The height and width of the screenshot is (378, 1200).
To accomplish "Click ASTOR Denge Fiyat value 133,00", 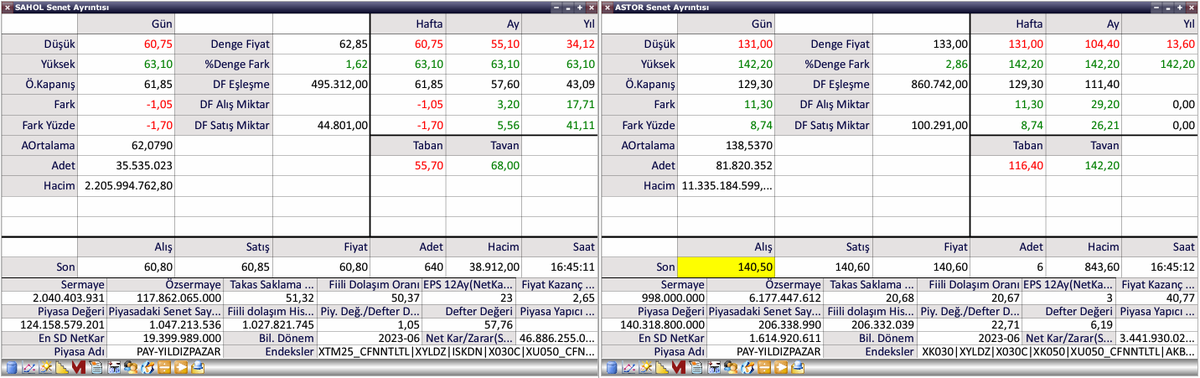I will click(x=951, y=44).
